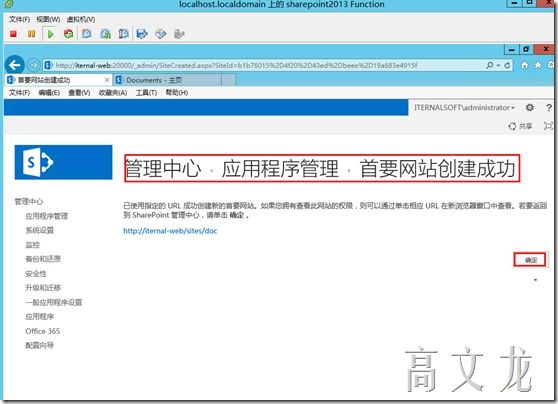Image resolution: width=558 pixels, height=404 pixels.
Task: Click the revert to snapshot toolbar icon
Action: click(105, 34)
